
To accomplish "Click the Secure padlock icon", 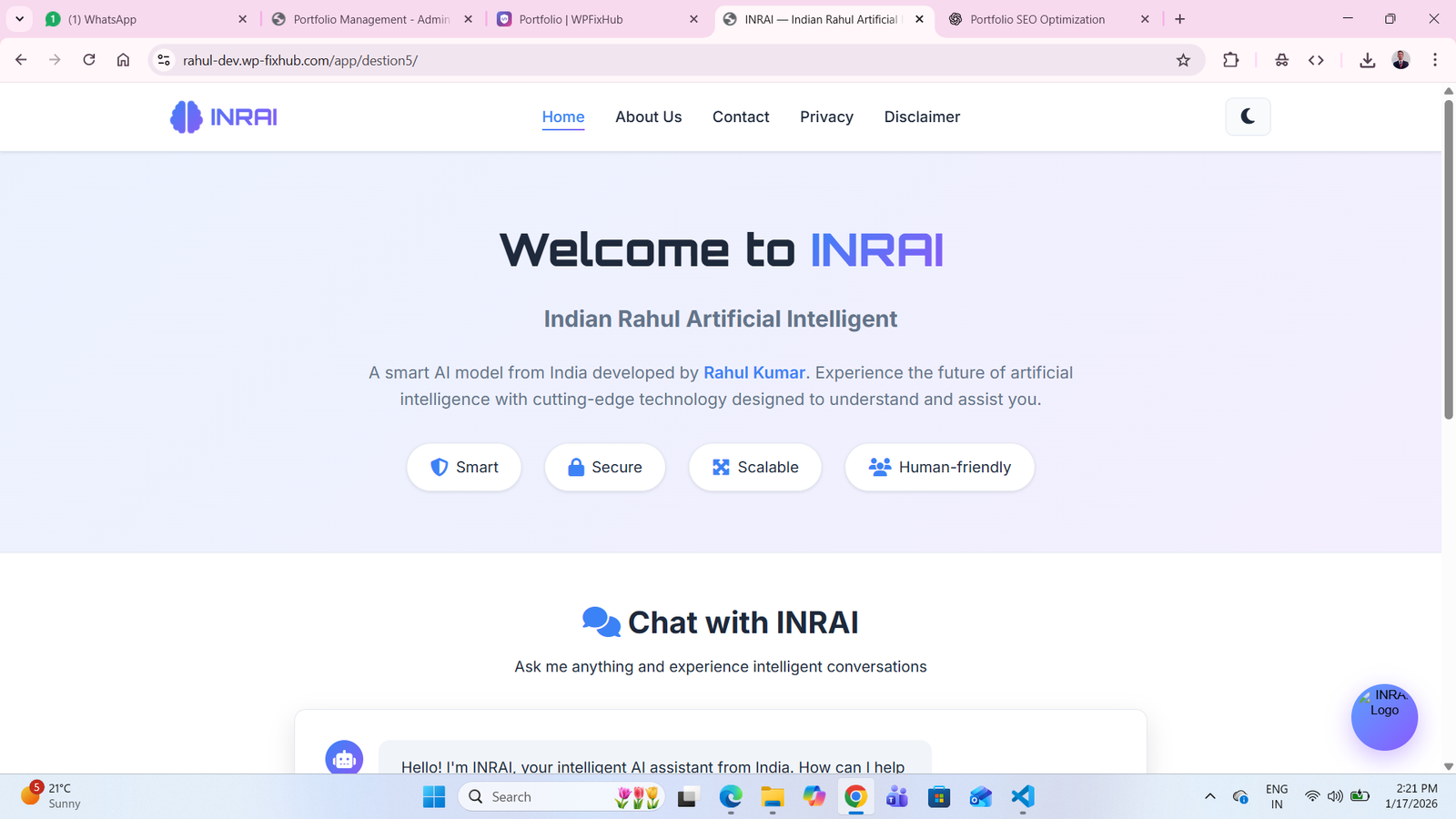I will [x=575, y=467].
